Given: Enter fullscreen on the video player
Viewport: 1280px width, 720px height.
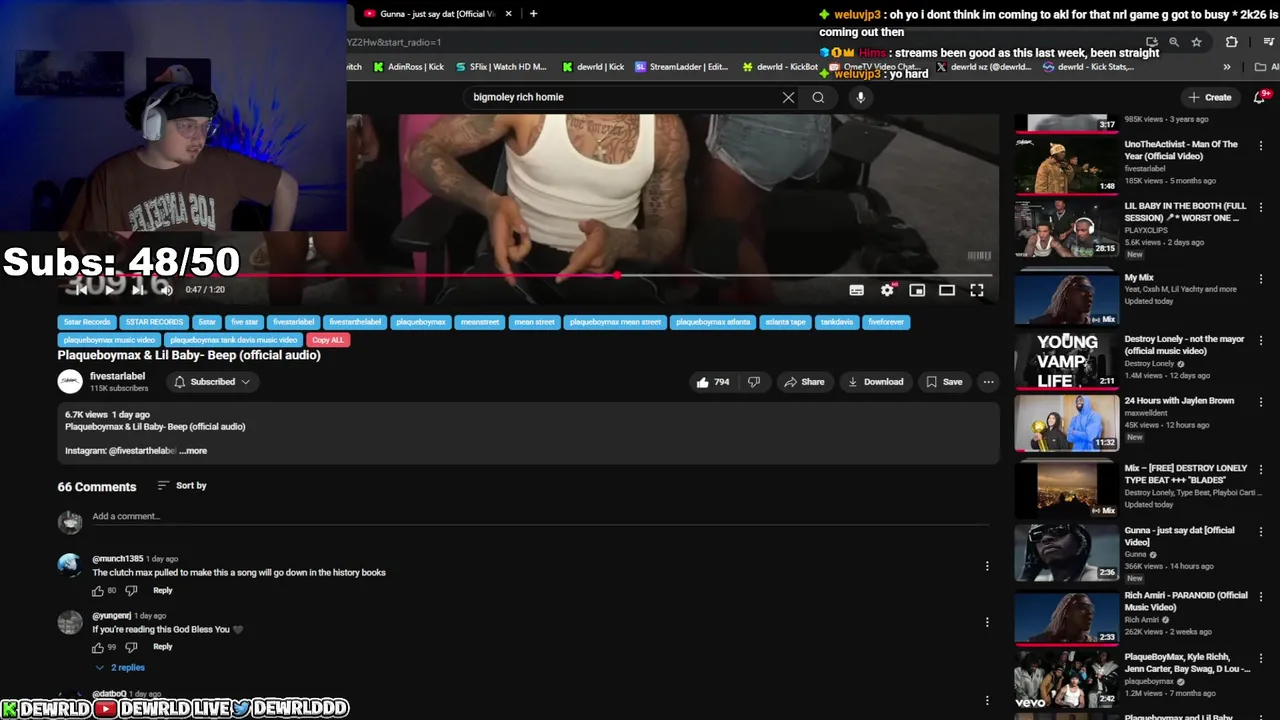Looking at the screenshot, I should click(x=977, y=290).
